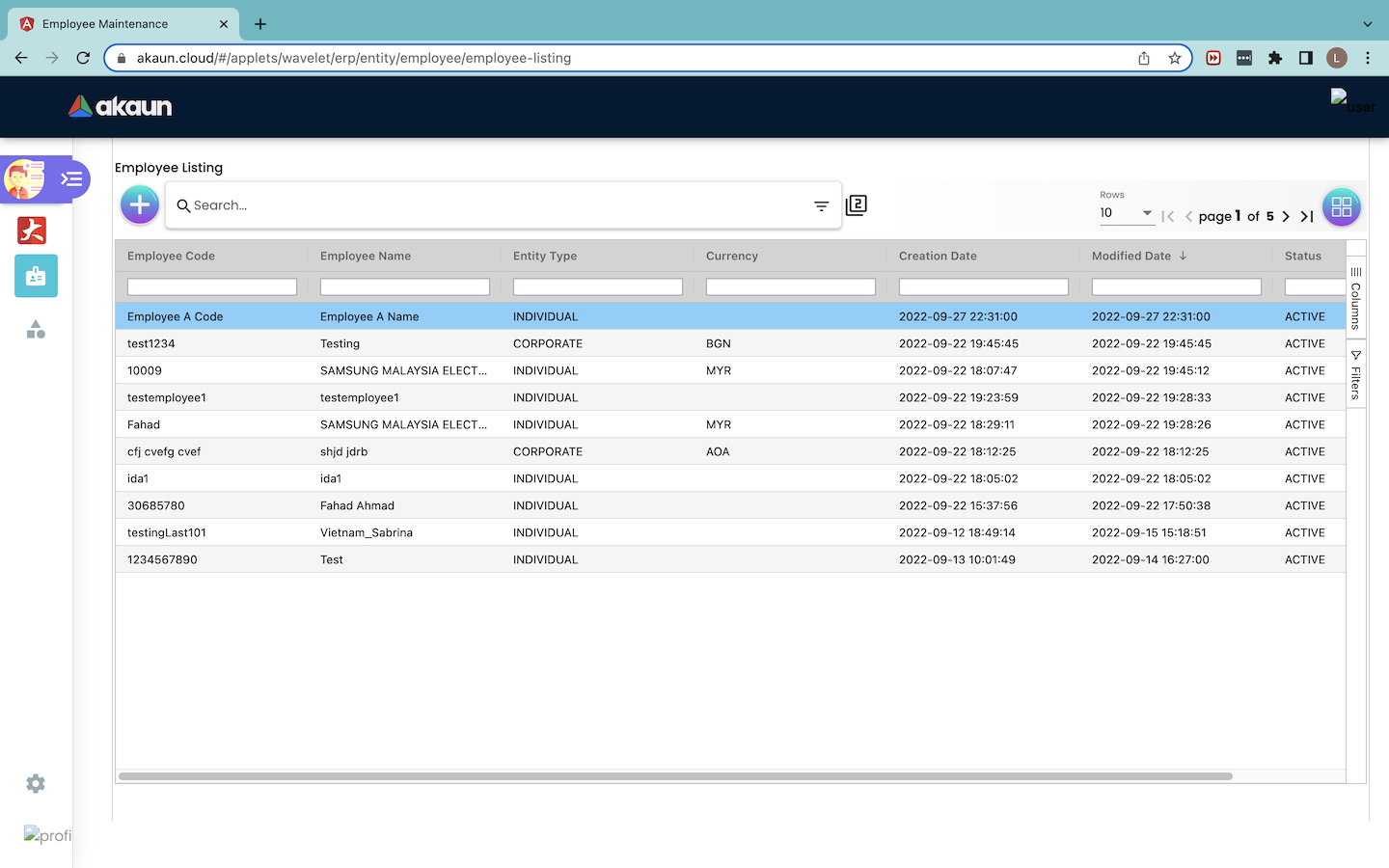Click the akaun logo
The width and height of the screenshot is (1389, 868).
[x=121, y=106]
